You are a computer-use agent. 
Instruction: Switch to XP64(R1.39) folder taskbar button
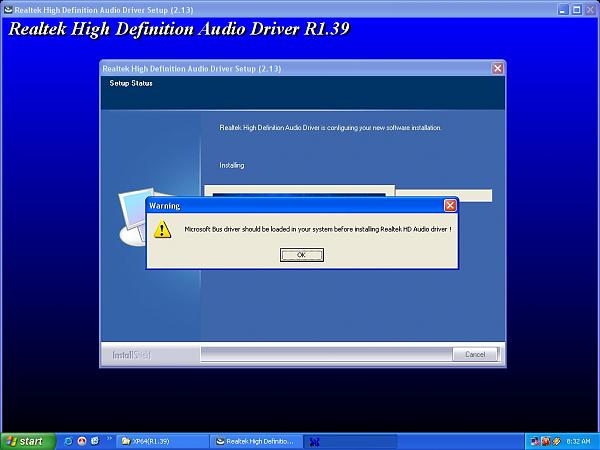(x=162, y=442)
